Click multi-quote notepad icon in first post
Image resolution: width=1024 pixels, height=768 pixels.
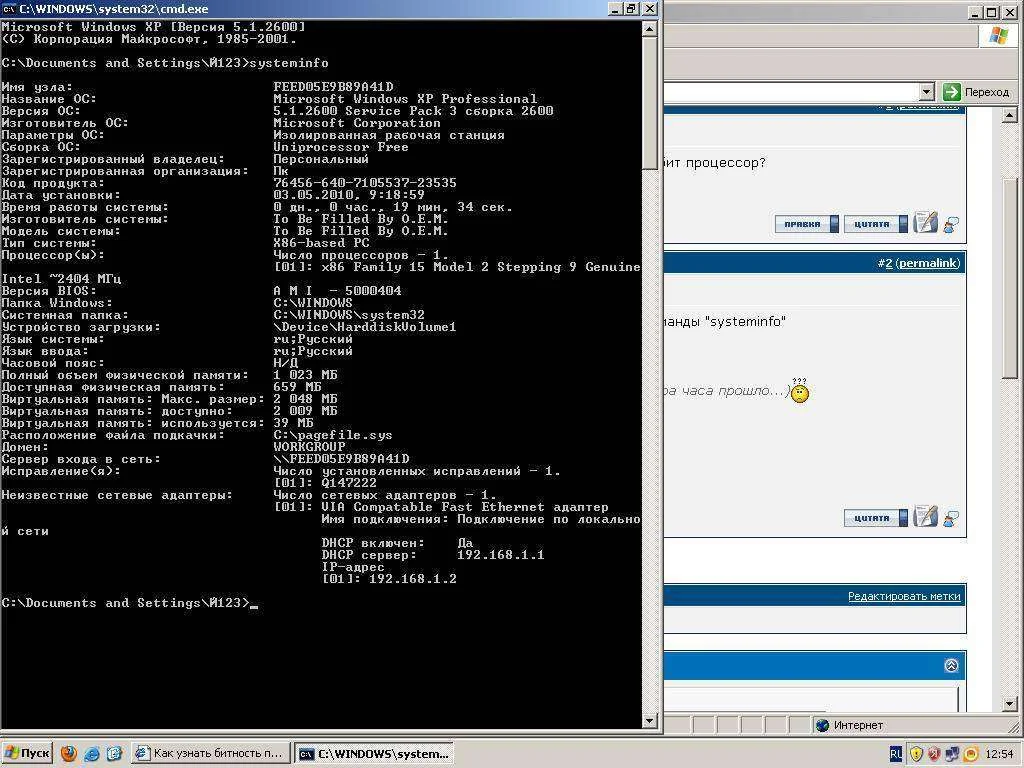[926, 223]
